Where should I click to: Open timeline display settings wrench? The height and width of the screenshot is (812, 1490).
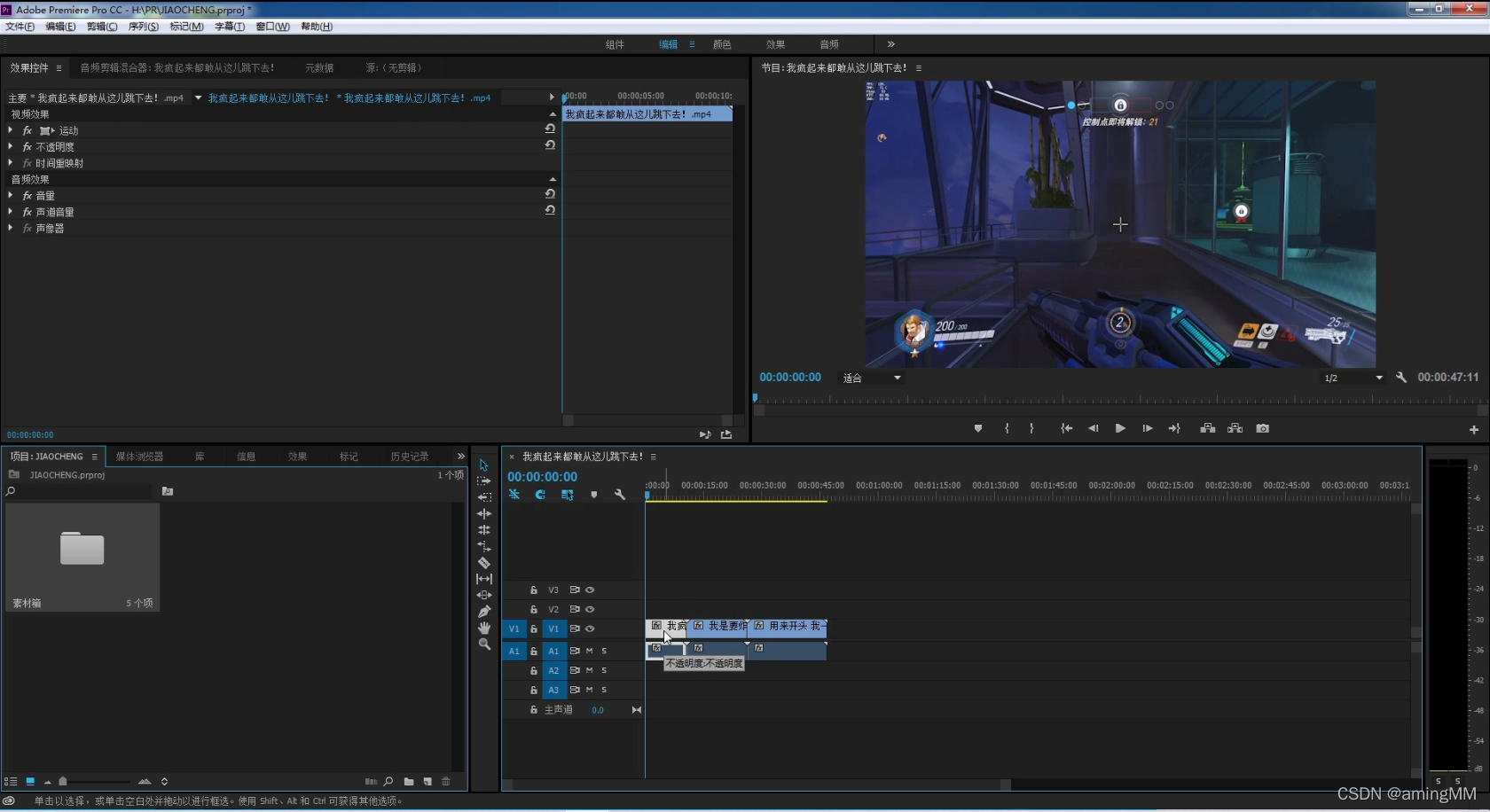[620, 495]
